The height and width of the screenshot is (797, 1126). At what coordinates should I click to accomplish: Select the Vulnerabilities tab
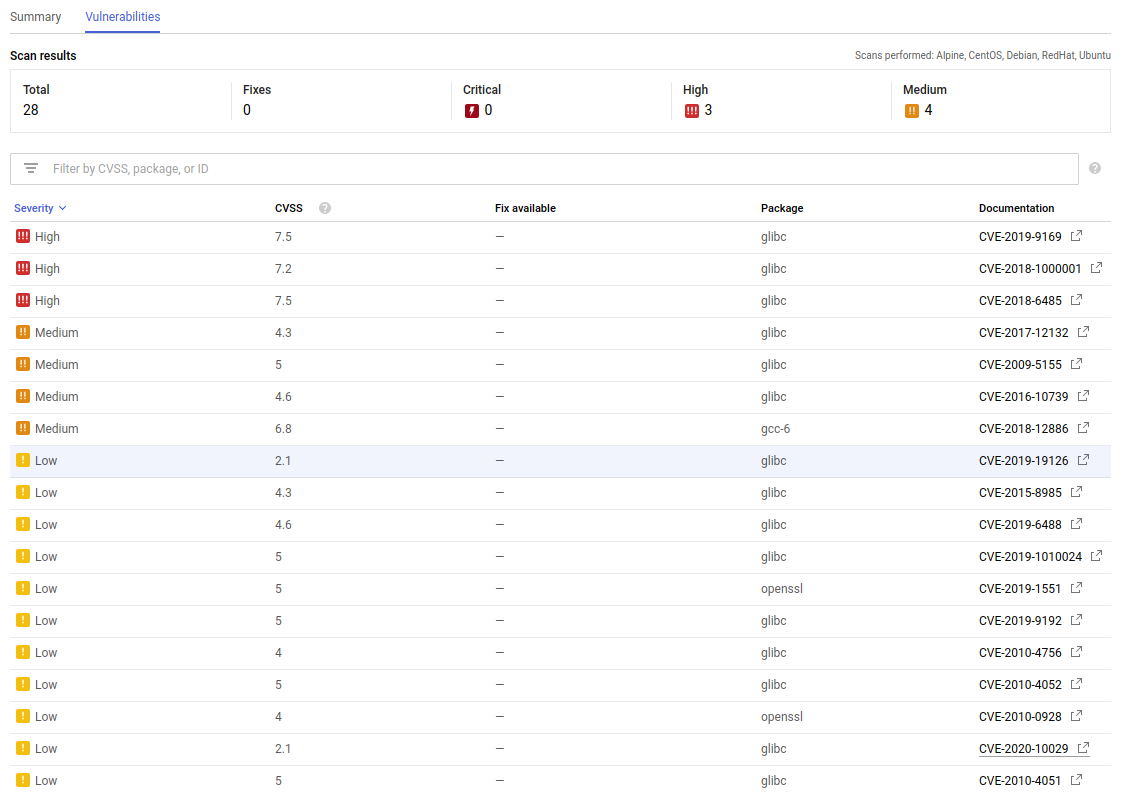coord(122,17)
